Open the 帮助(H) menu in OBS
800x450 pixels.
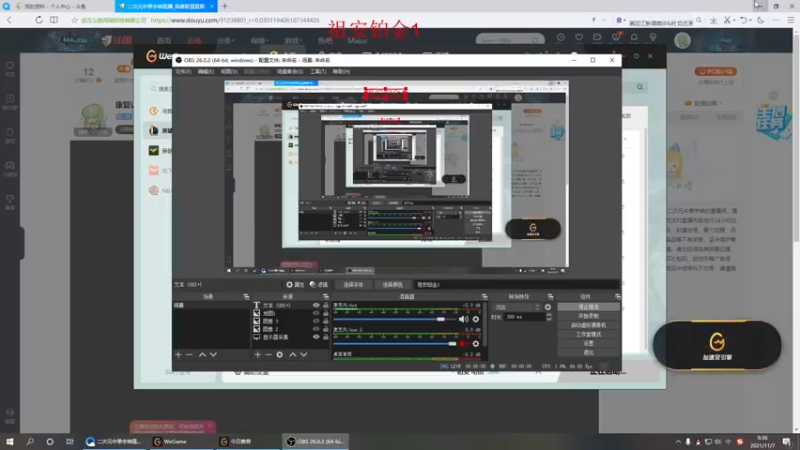pyautogui.click(x=341, y=71)
